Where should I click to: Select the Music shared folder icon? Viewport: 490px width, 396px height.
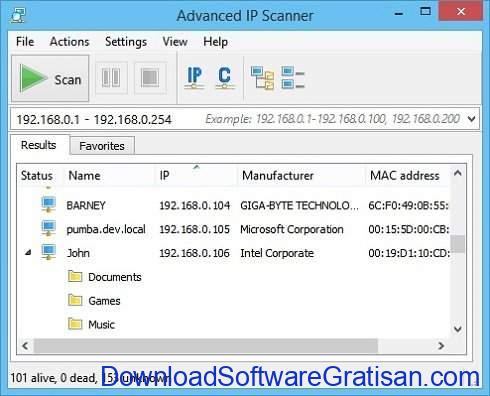tap(75, 324)
